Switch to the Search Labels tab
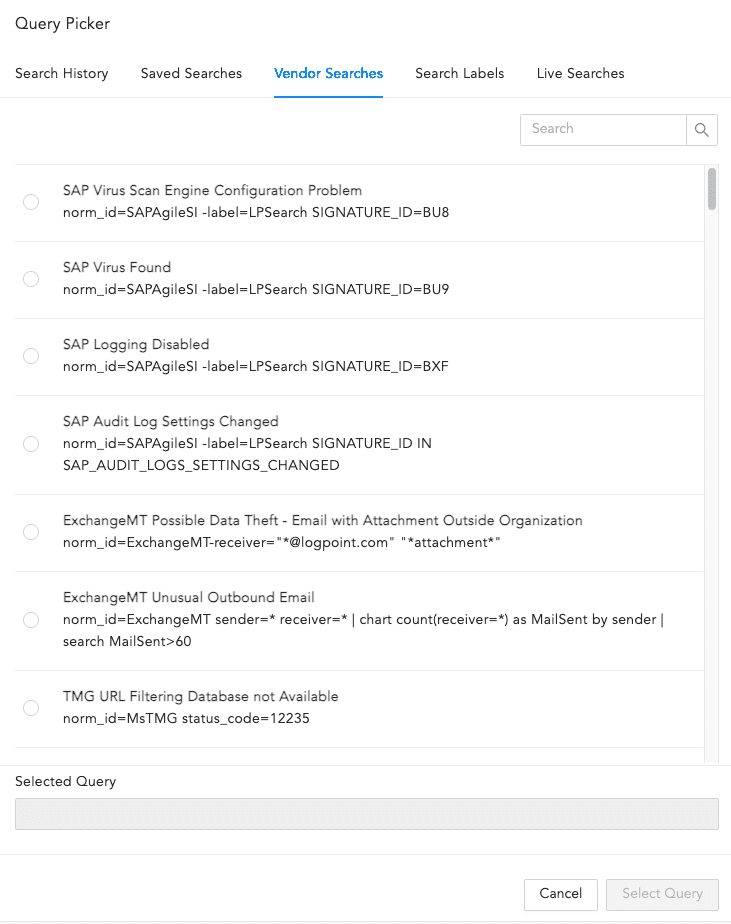 (x=459, y=73)
